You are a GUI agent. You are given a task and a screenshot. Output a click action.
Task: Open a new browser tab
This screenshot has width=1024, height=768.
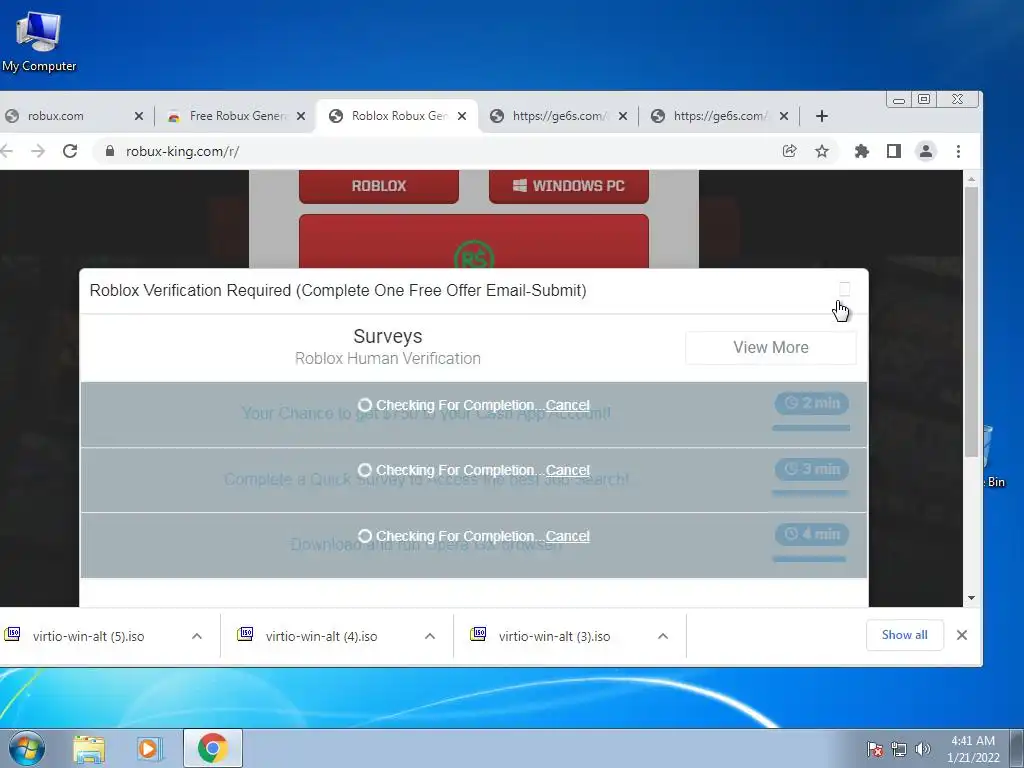(822, 116)
